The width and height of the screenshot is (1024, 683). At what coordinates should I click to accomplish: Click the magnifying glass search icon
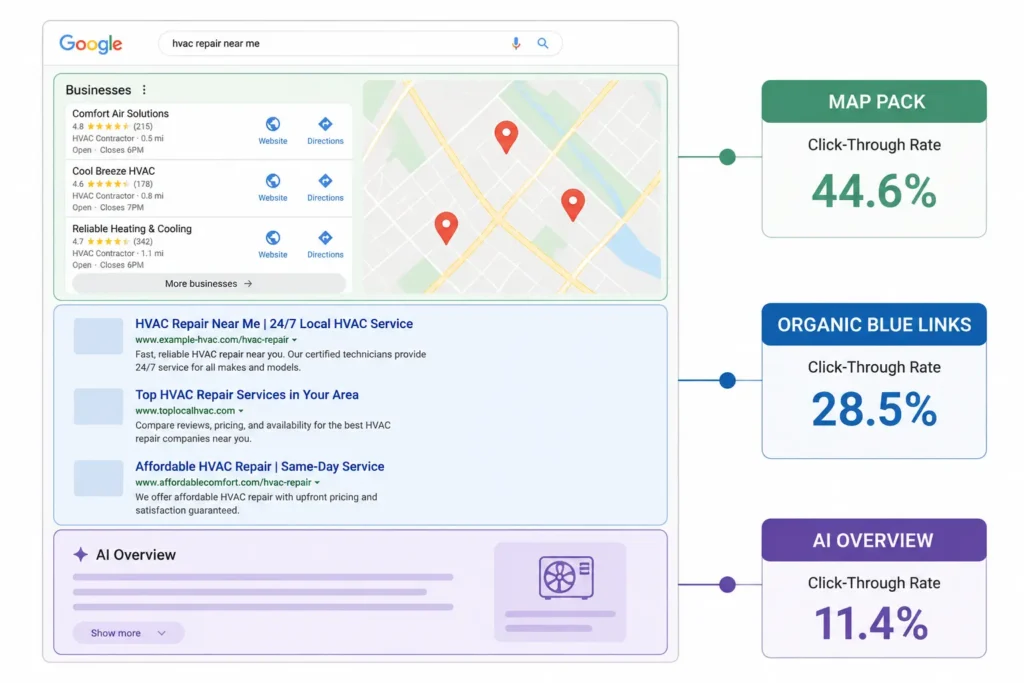[543, 43]
